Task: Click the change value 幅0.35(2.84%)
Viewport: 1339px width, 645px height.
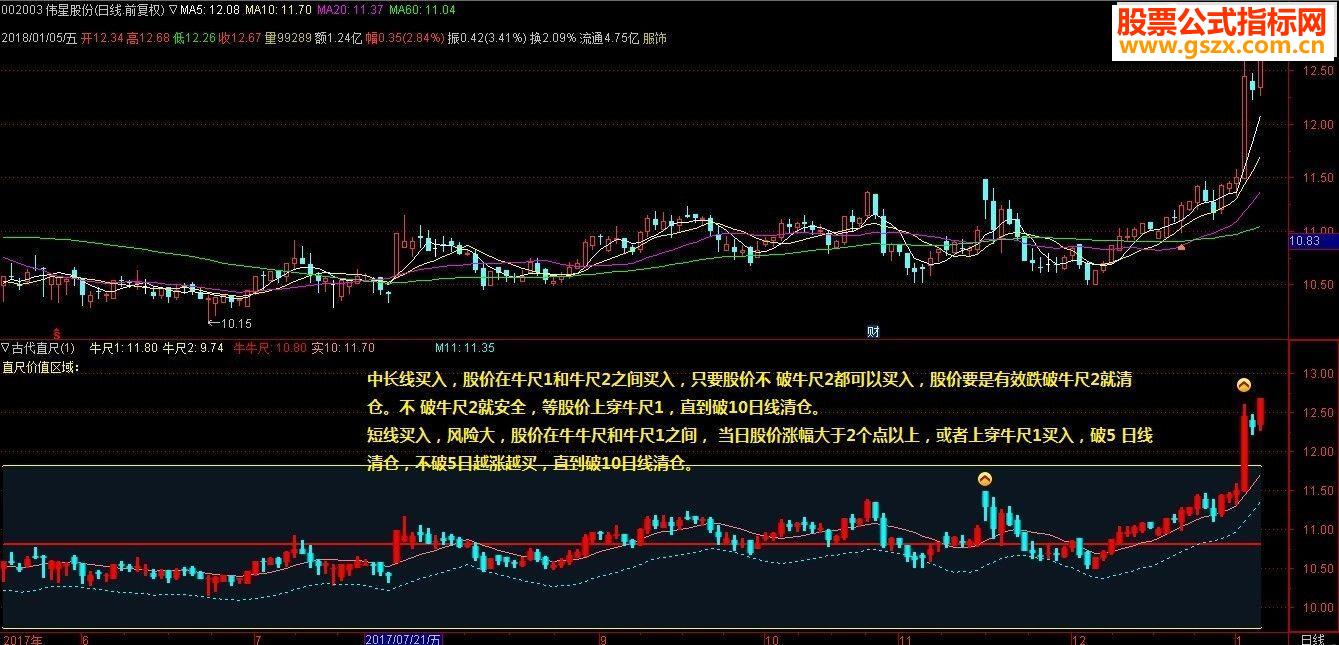Action: (404, 38)
